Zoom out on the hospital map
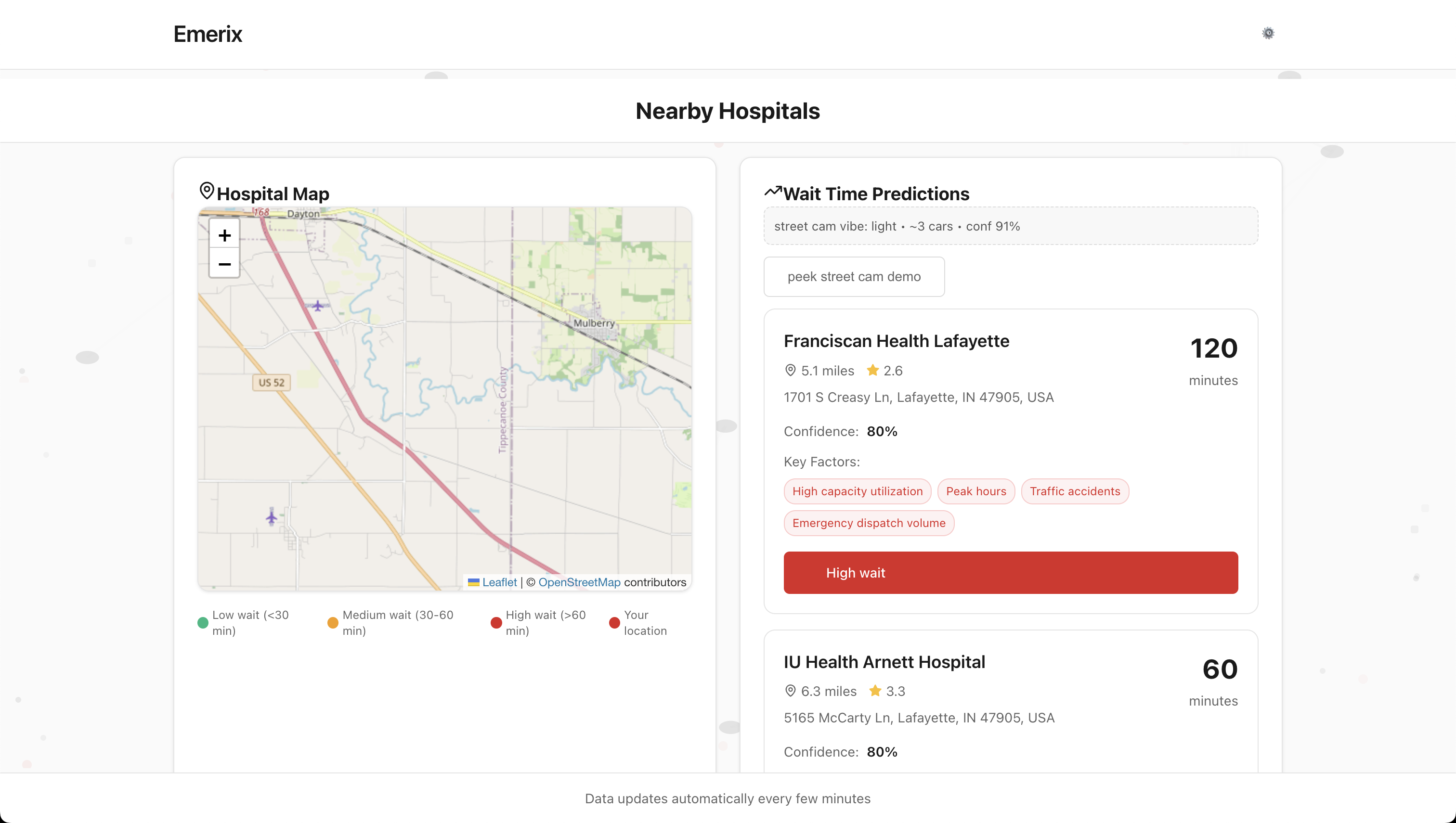The width and height of the screenshot is (1456, 823). (224, 264)
